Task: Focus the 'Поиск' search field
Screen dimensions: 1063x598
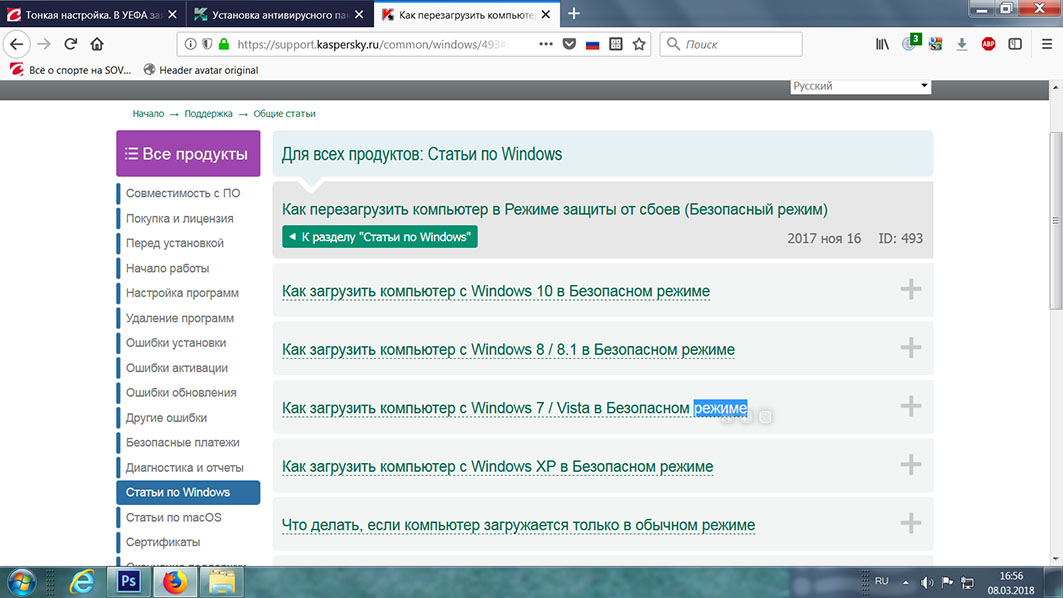Action: point(731,44)
